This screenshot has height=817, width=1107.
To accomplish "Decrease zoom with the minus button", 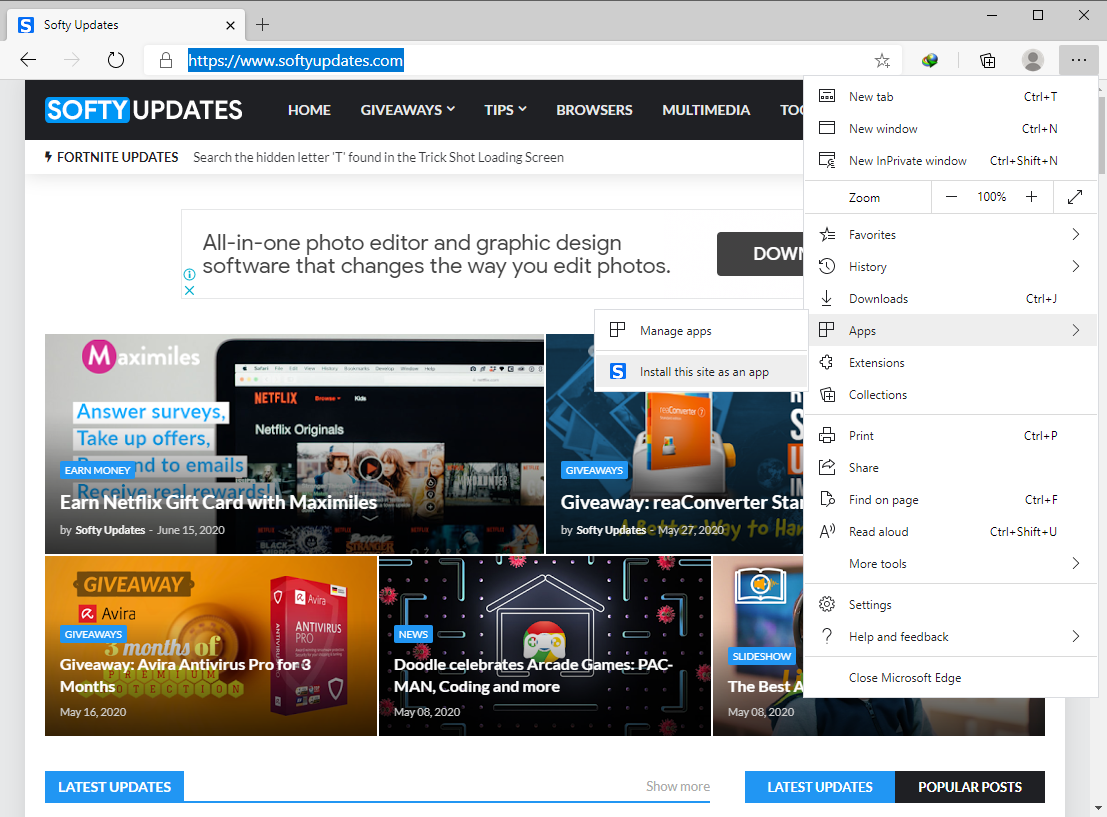I will pos(951,197).
